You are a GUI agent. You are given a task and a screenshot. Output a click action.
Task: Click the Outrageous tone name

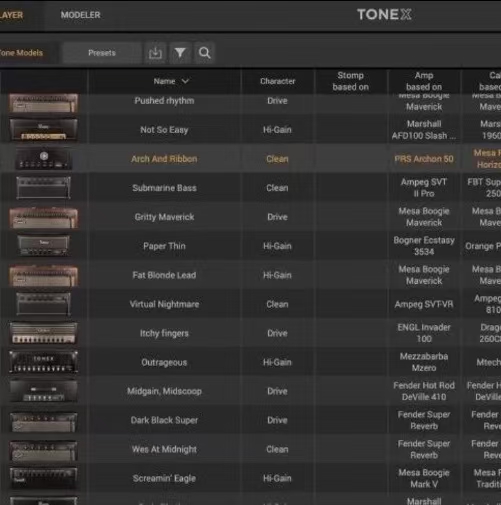coord(164,362)
